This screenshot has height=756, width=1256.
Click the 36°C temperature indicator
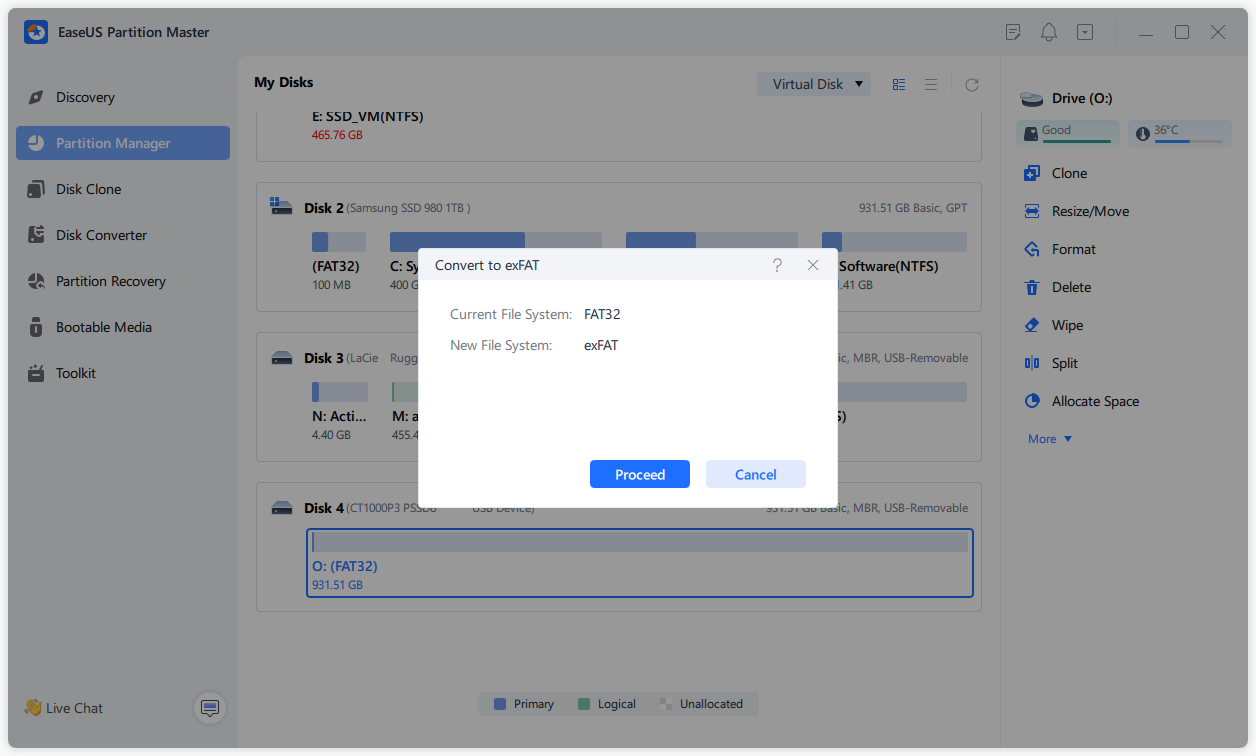[x=1180, y=133]
